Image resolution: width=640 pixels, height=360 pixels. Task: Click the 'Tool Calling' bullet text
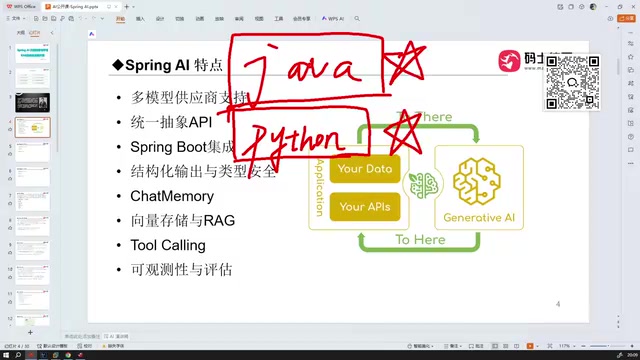click(x=168, y=245)
